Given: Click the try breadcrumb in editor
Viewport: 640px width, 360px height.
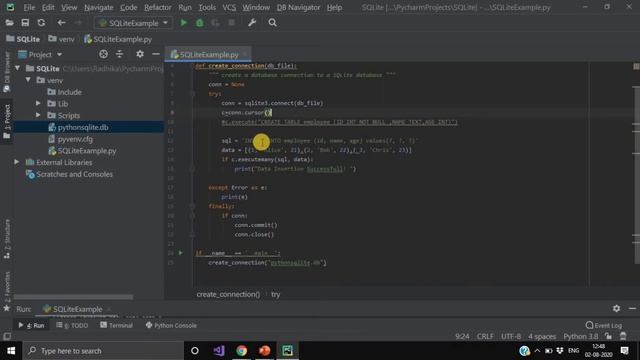Looking at the screenshot, I should (x=276, y=294).
